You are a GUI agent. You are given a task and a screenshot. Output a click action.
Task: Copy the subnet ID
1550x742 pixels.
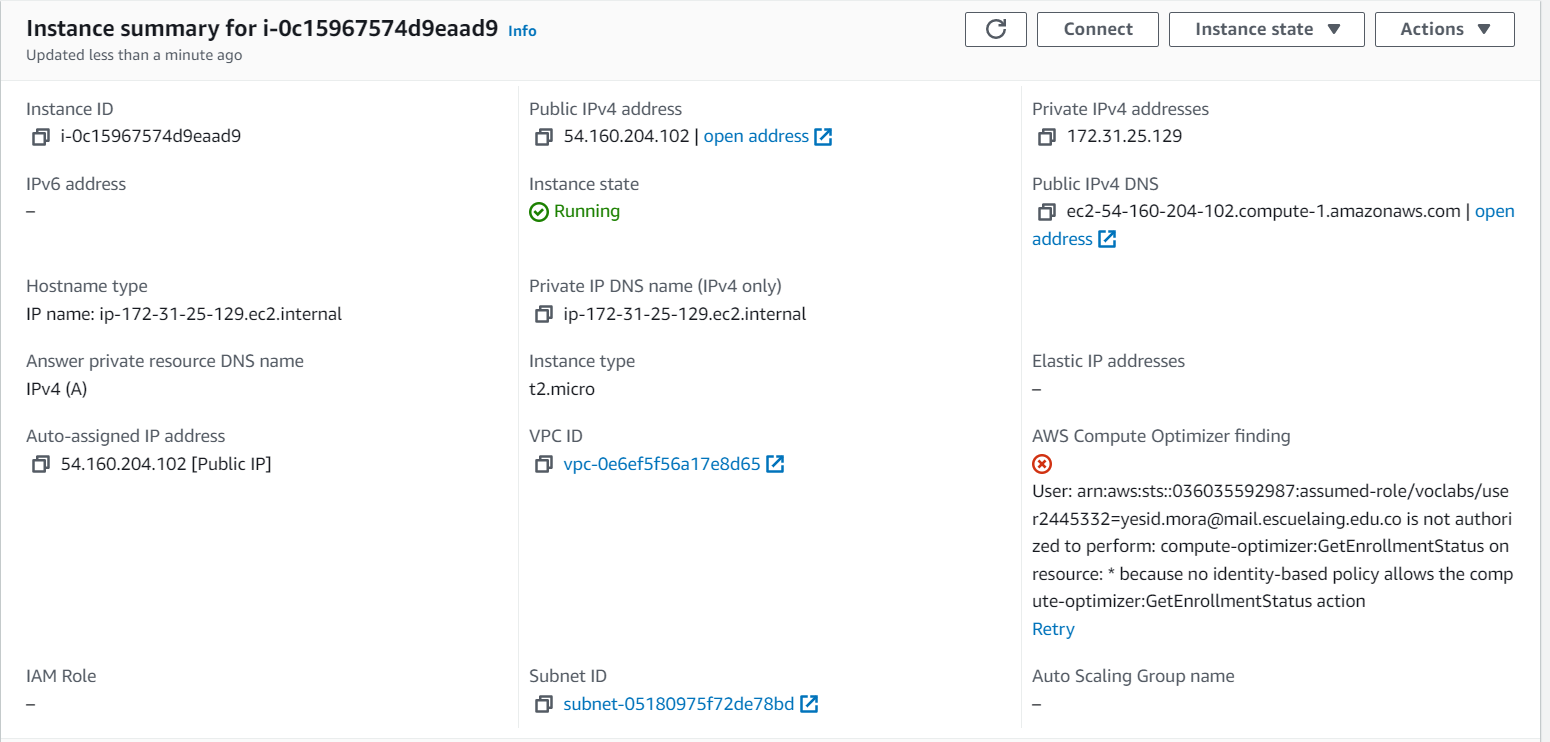(543, 704)
